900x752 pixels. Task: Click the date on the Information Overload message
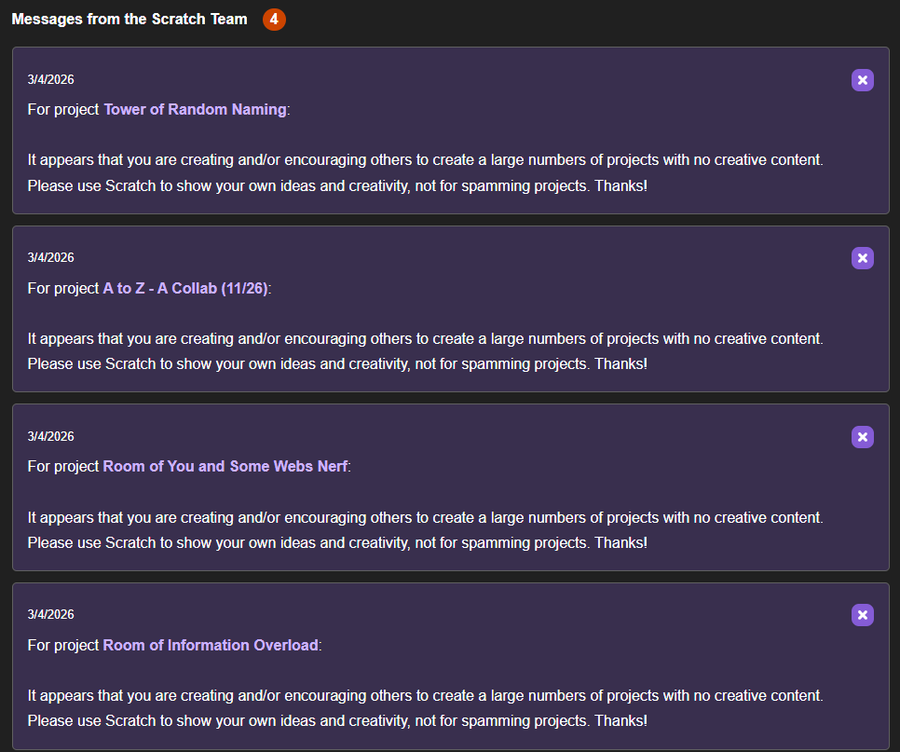50,615
